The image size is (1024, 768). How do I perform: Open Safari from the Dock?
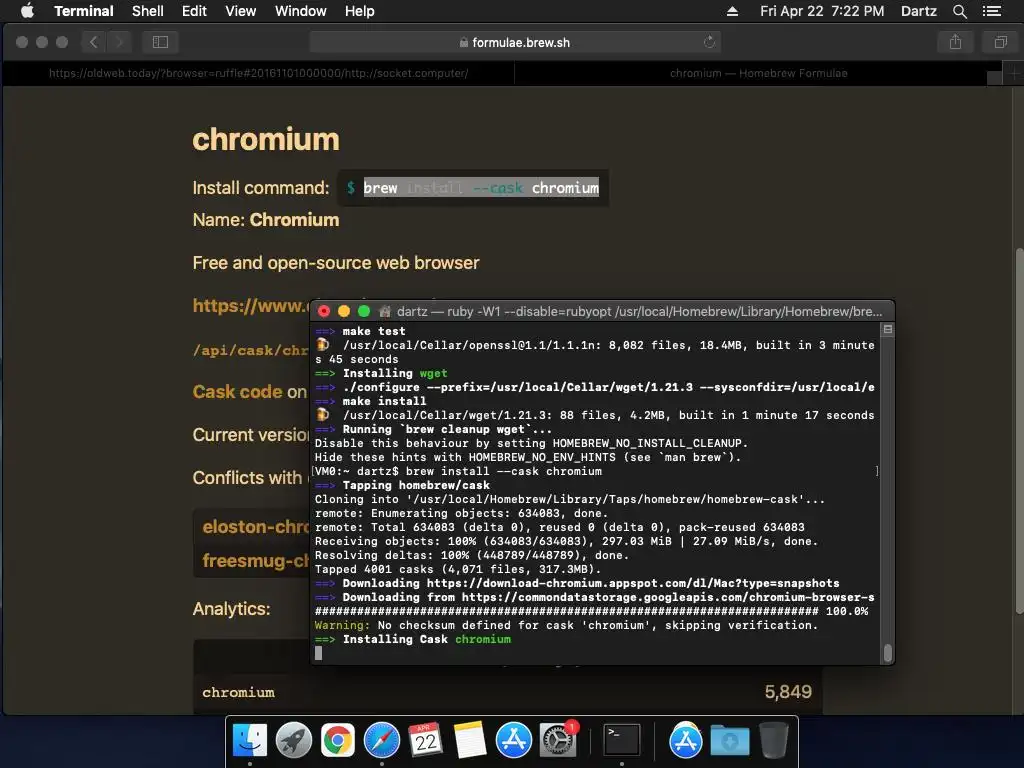click(381, 740)
